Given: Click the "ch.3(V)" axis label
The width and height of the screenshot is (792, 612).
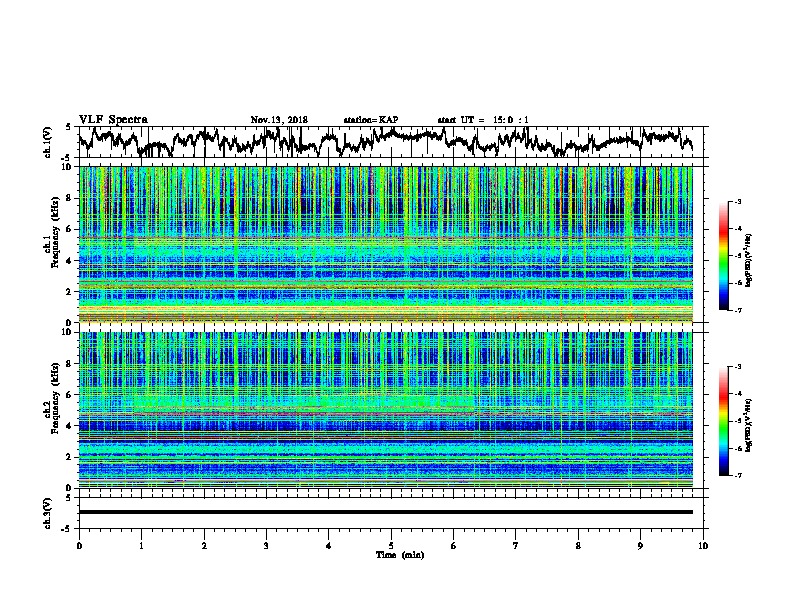Looking at the screenshot, I should pos(48,514).
